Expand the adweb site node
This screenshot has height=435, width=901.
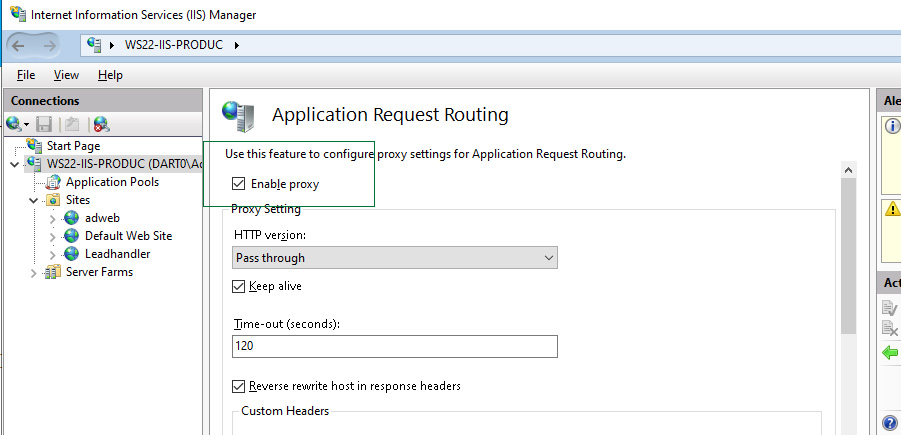click(53, 218)
